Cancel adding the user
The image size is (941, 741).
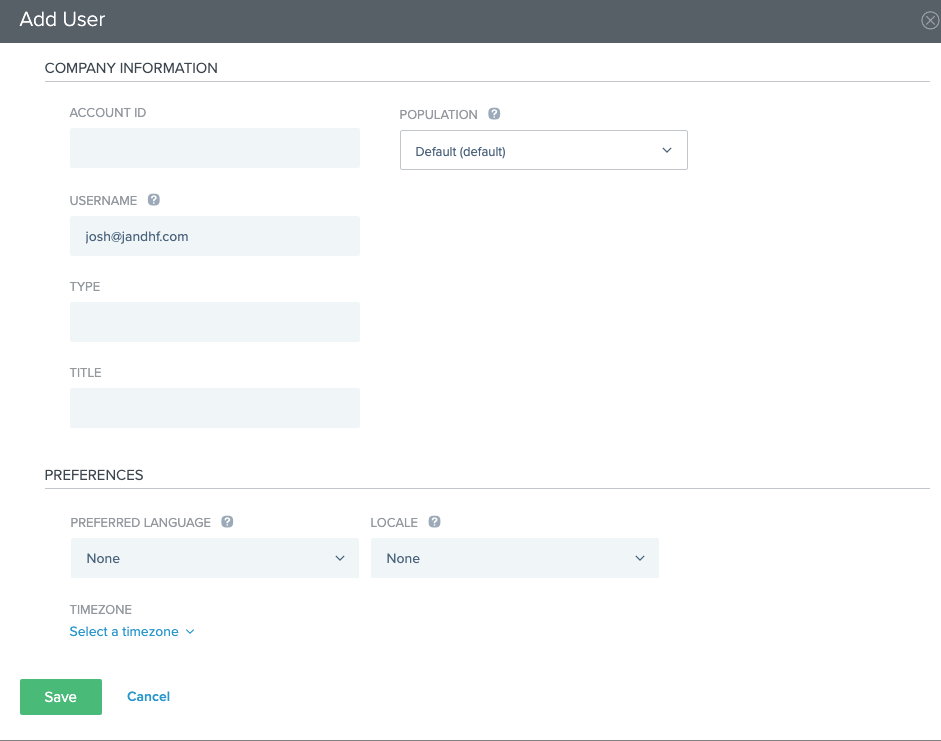[148, 696]
